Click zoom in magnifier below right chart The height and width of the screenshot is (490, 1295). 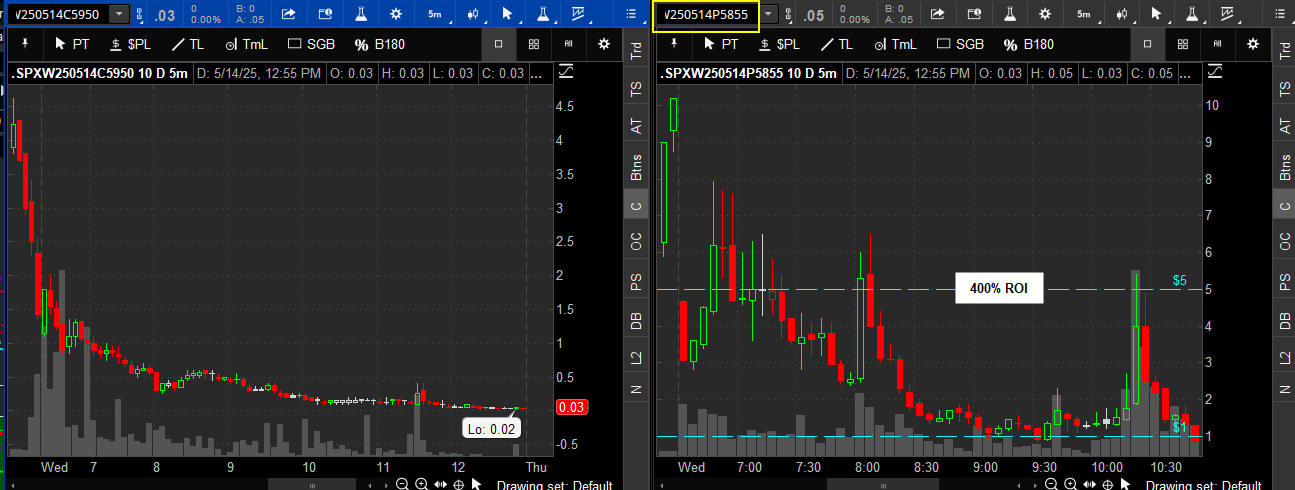tap(1070, 484)
